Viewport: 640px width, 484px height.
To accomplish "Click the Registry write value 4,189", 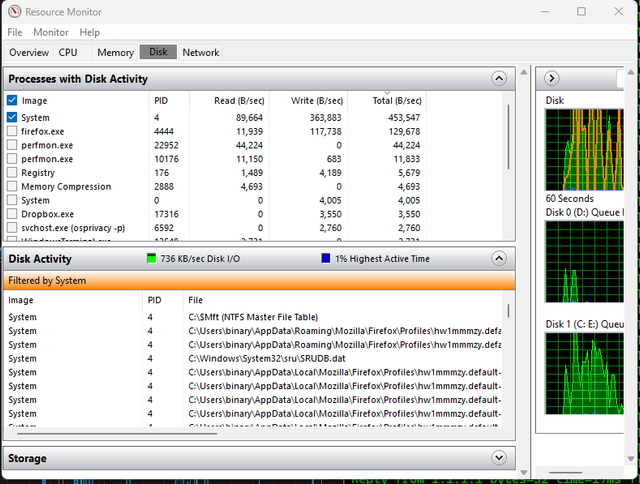I will [x=330, y=173].
